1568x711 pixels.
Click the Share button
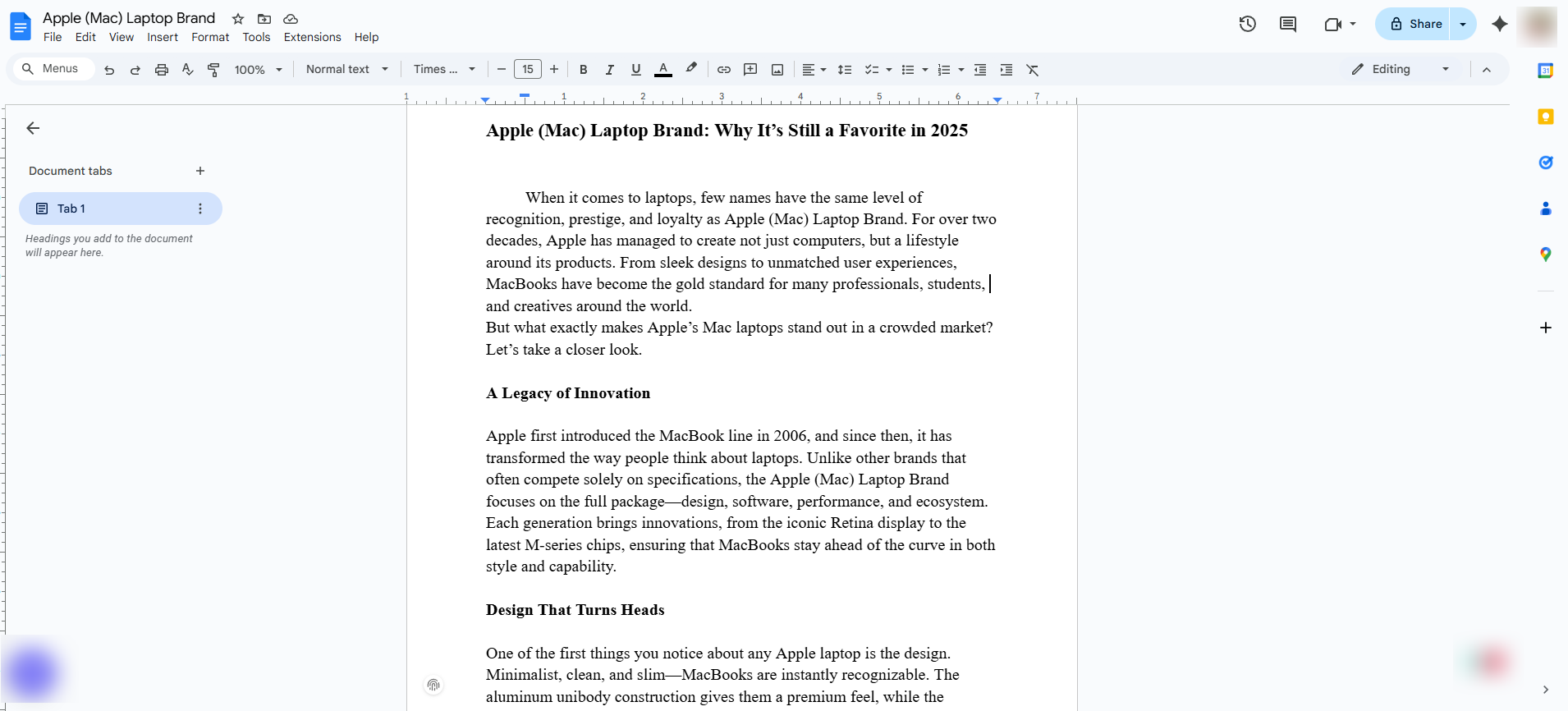[1415, 24]
